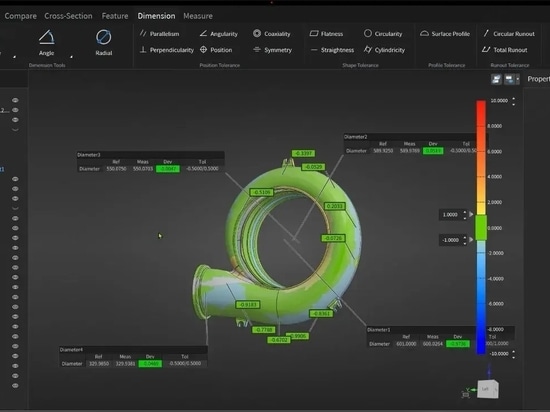
Task: Select the Dimension tab
Action: (x=156, y=16)
